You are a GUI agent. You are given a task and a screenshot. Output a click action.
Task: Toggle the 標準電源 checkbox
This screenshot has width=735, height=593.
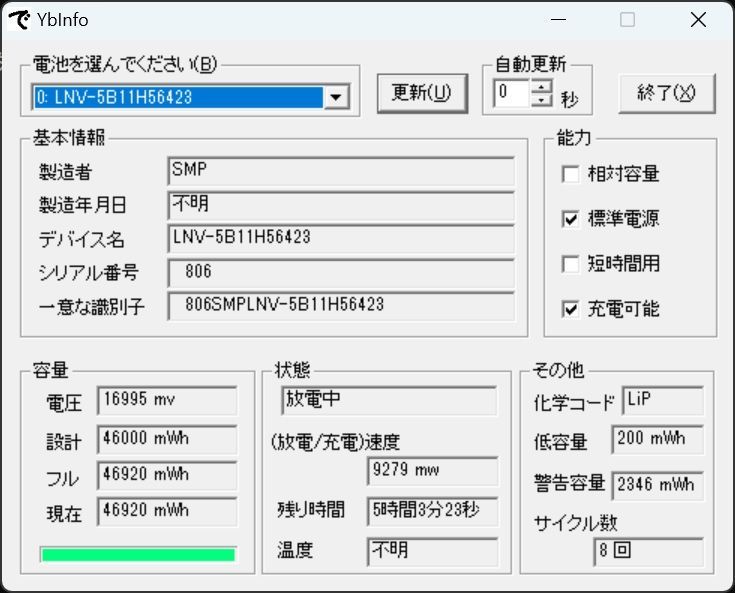click(x=570, y=219)
